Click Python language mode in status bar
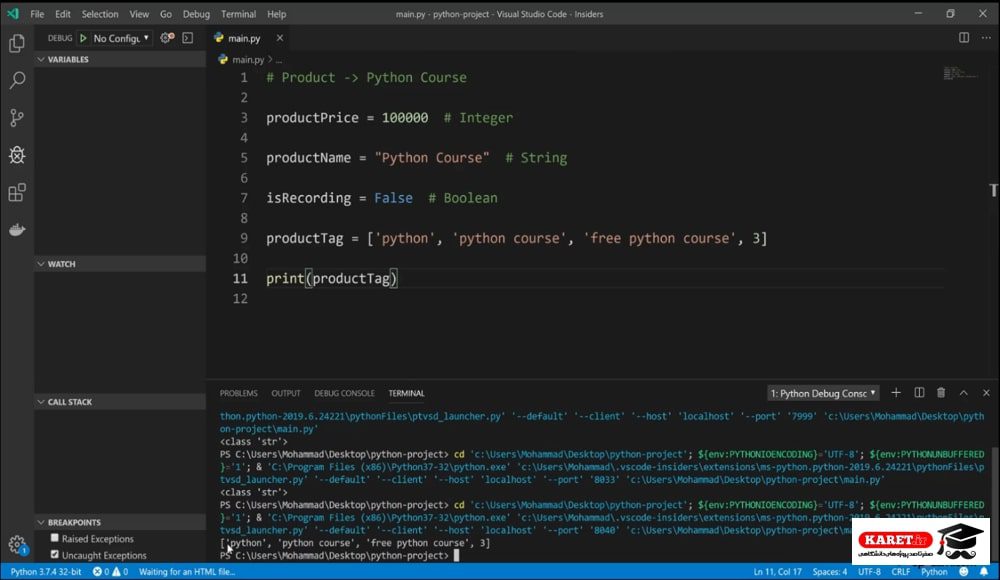Screen dimensions: 1000x580 pos(934,572)
